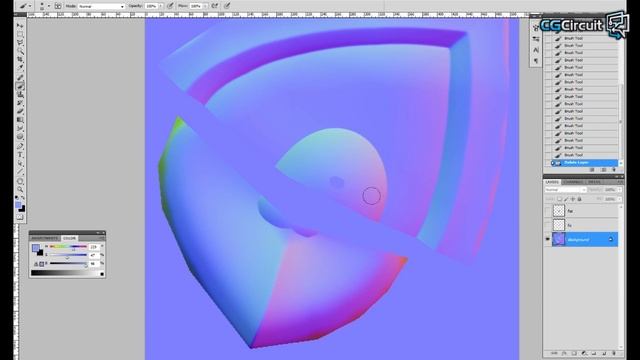The width and height of the screenshot is (640, 360).
Task: Select the Rectangular Marquee tool
Action: click(x=20, y=34)
